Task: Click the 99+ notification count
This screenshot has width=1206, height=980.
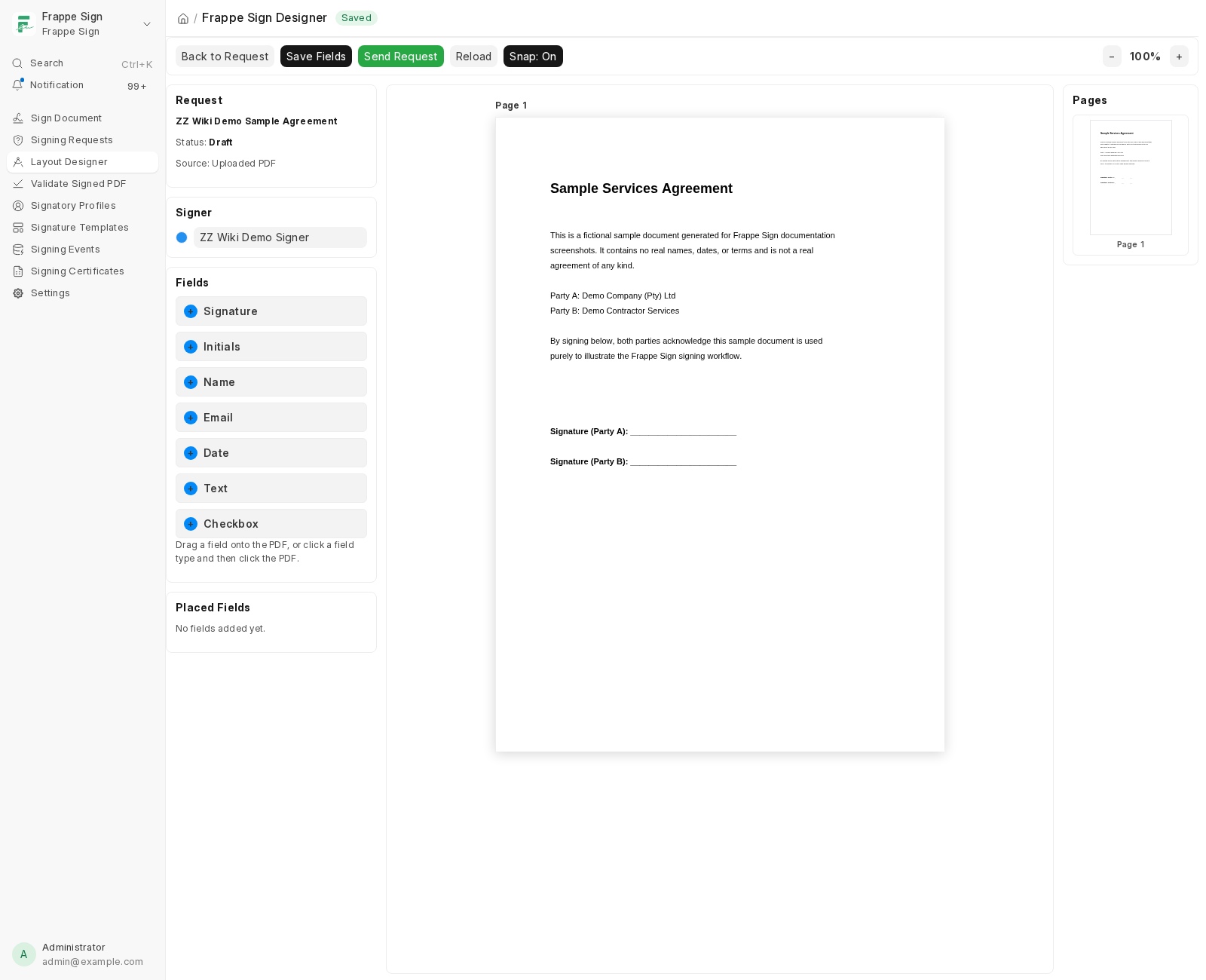Action: coord(137,87)
